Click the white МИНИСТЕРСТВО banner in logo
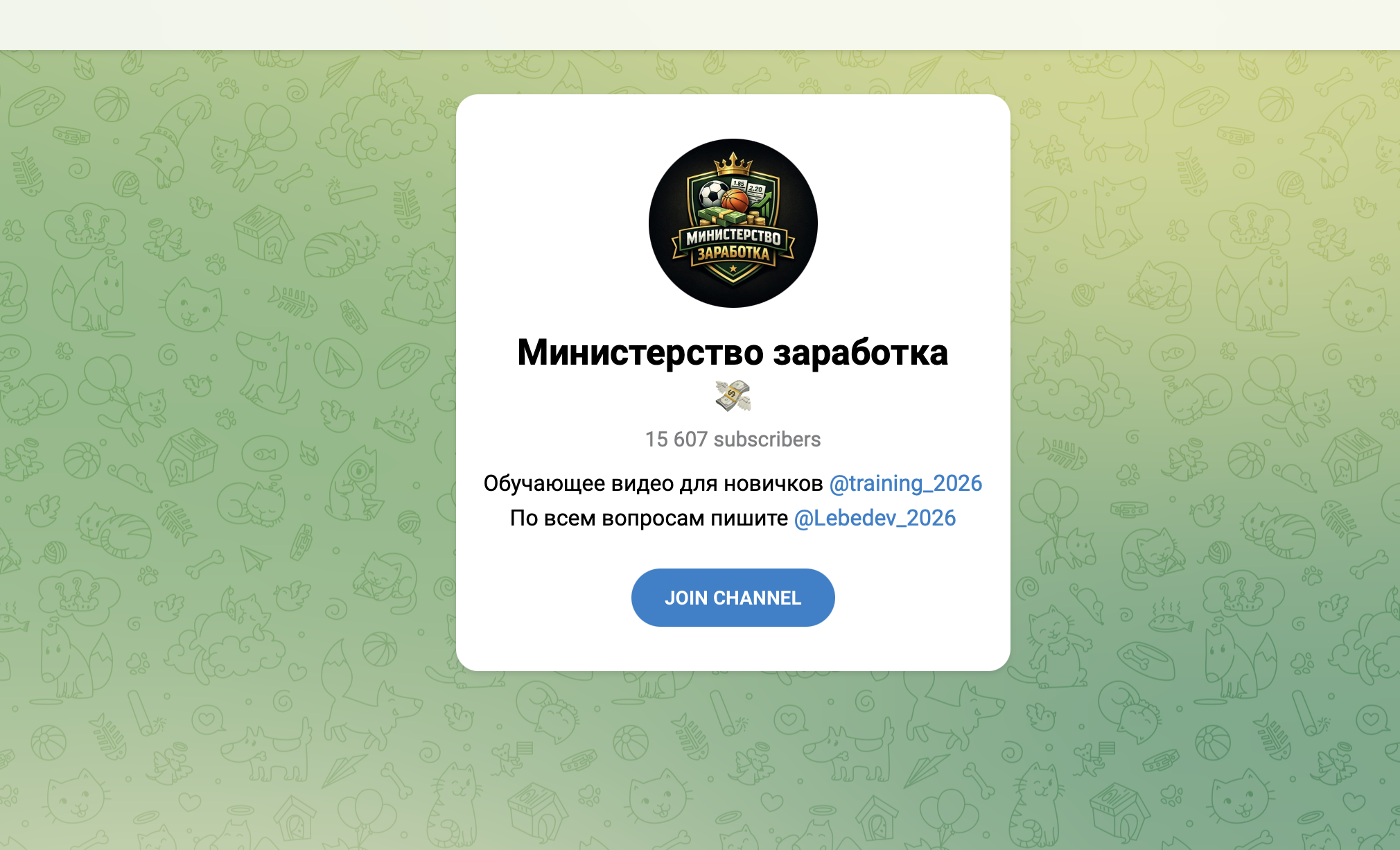 click(733, 236)
